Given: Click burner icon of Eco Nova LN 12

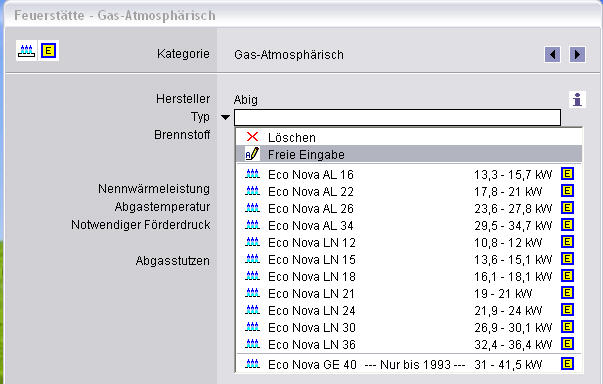Looking at the screenshot, I should pyautogui.click(x=253, y=242).
